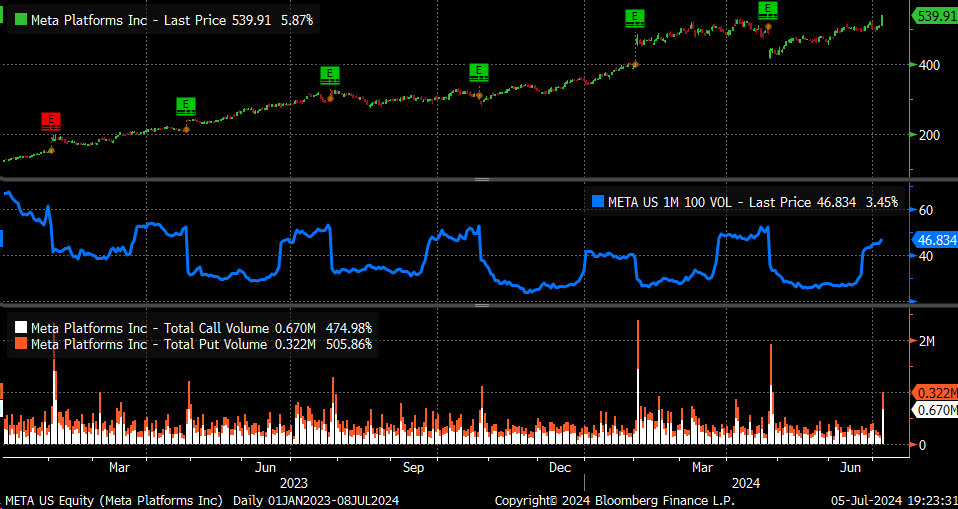The image size is (958, 509).
Task: Click the green E marker closest to the red E
Action: click(x=186, y=106)
